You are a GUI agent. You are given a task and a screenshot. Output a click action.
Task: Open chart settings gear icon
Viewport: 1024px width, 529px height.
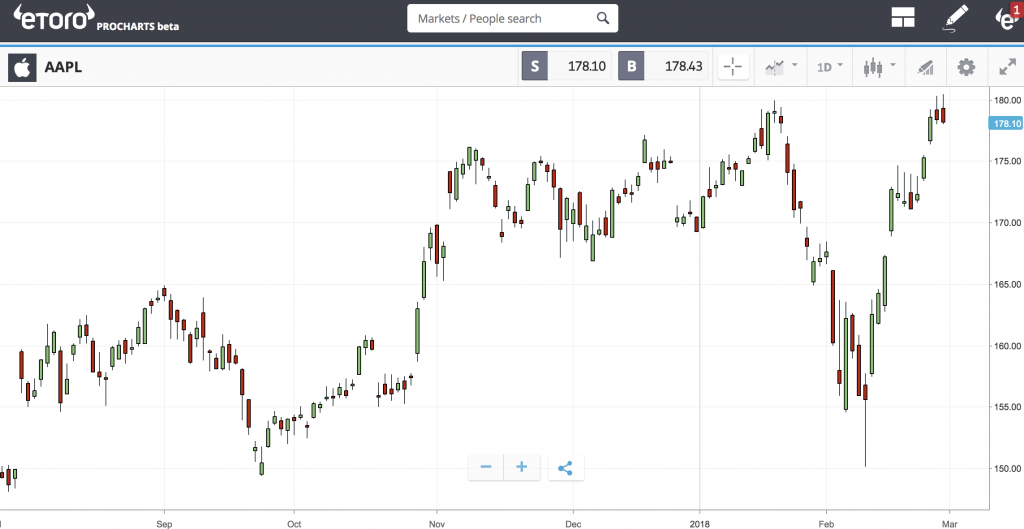tap(966, 67)
